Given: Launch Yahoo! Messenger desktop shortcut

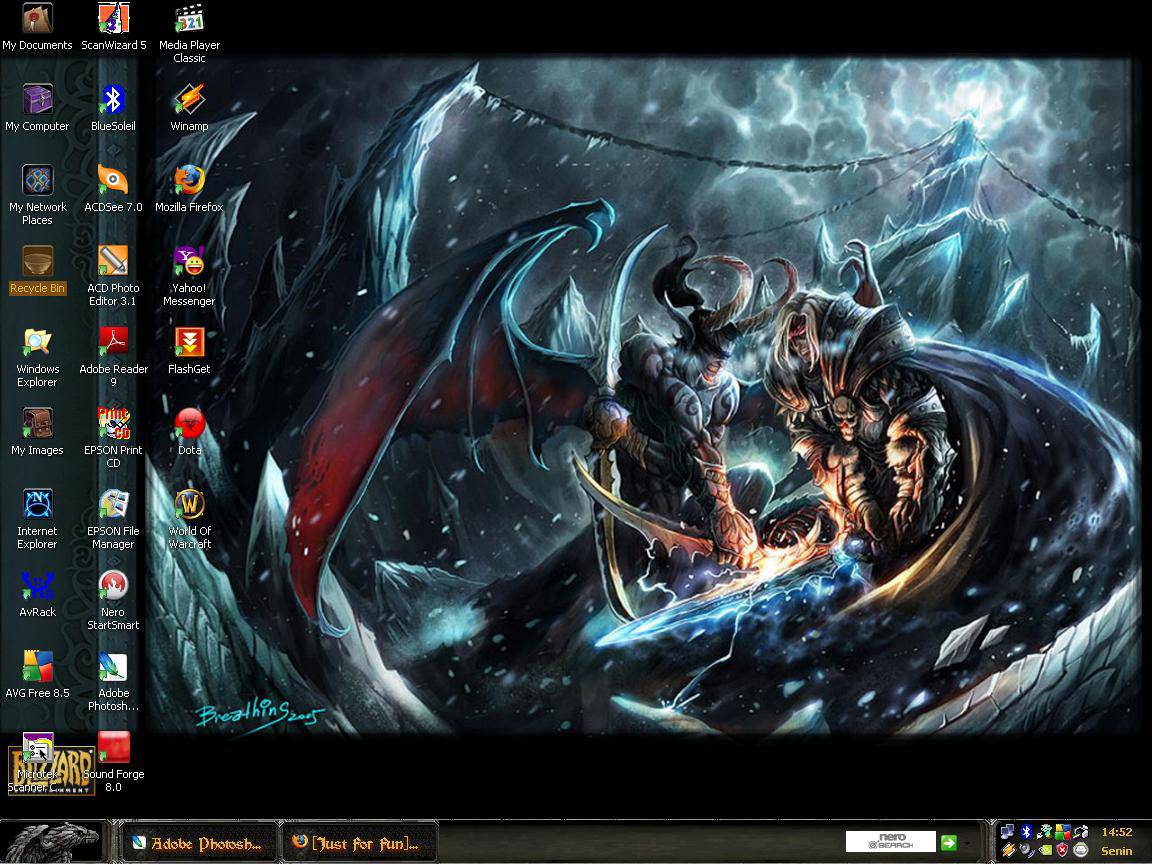Looking at the screenshot, I should [190, 276].
